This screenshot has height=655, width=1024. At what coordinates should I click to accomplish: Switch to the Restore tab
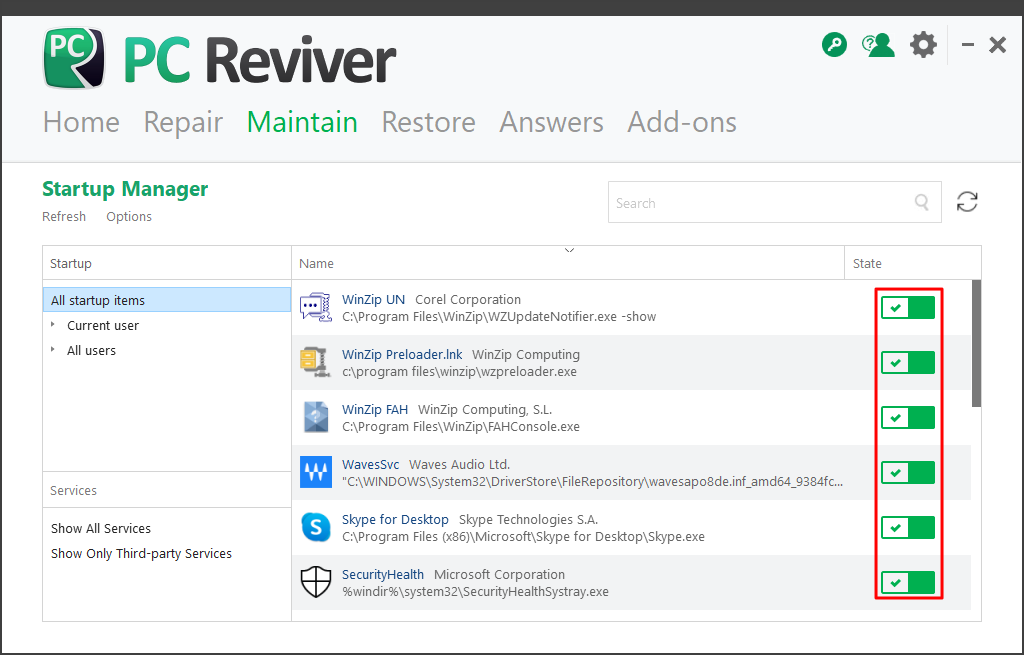(x=428, y=122)
